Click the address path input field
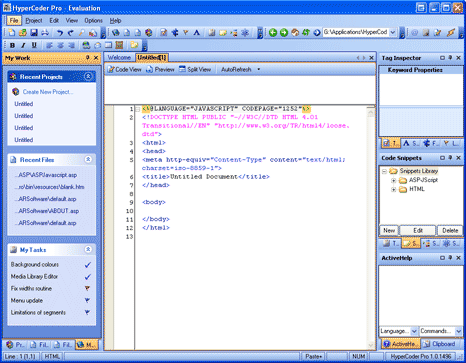Image resolution: width=466 pixels, height=363 pixels. 355,32
